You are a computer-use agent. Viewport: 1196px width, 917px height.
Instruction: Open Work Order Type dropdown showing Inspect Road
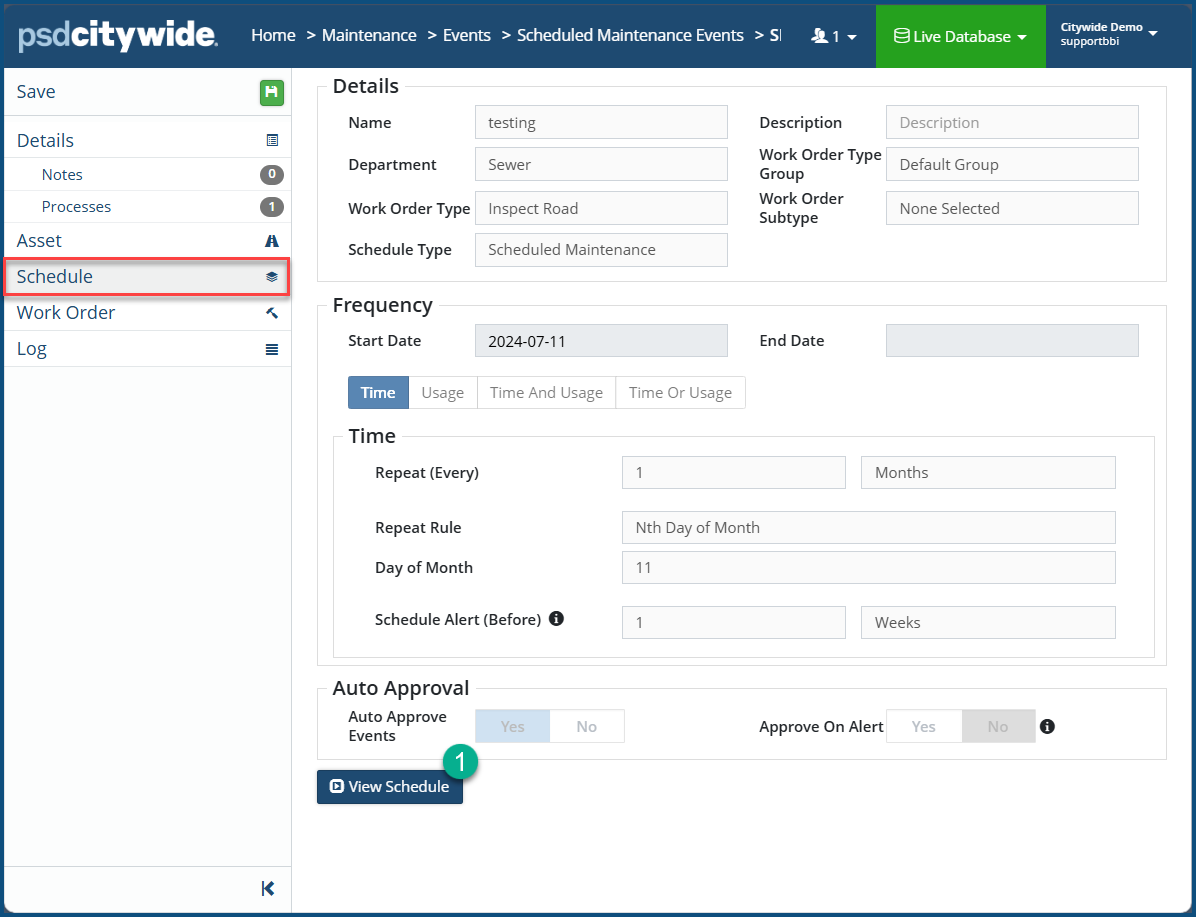601,208
